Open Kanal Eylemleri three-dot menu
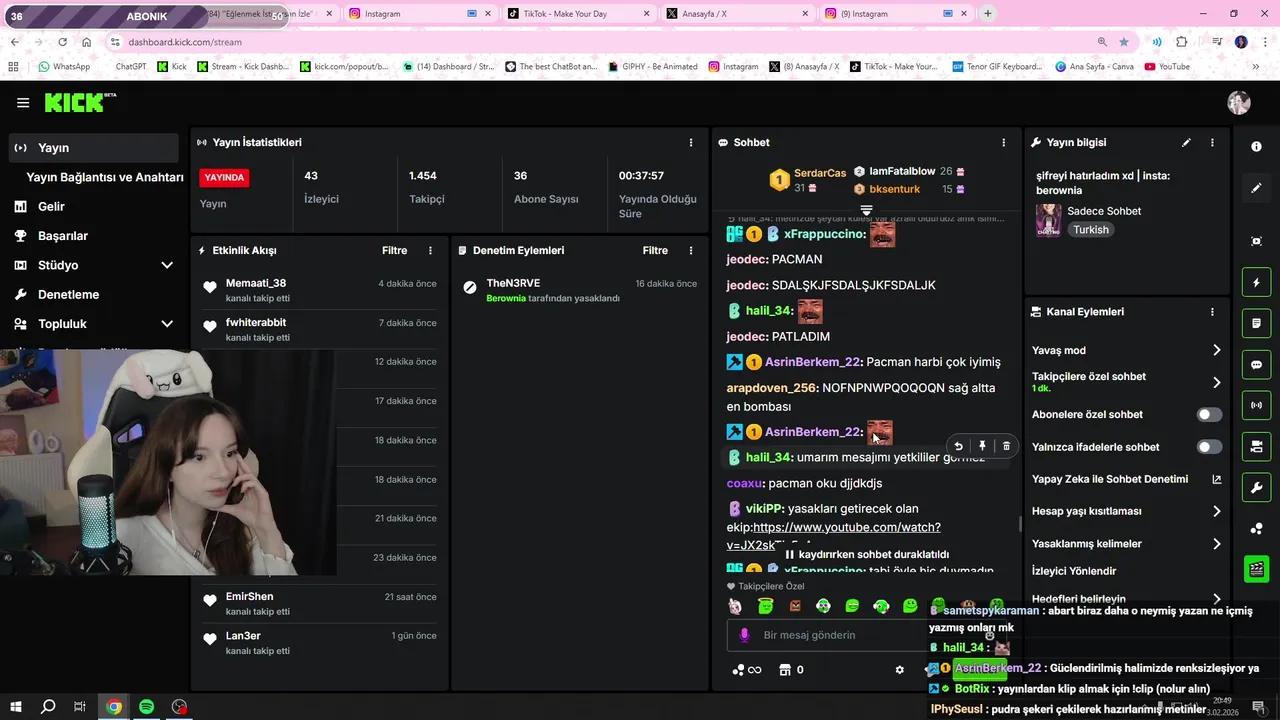This screenshot has width=1280, height=720. click(x=1212, y=312)
